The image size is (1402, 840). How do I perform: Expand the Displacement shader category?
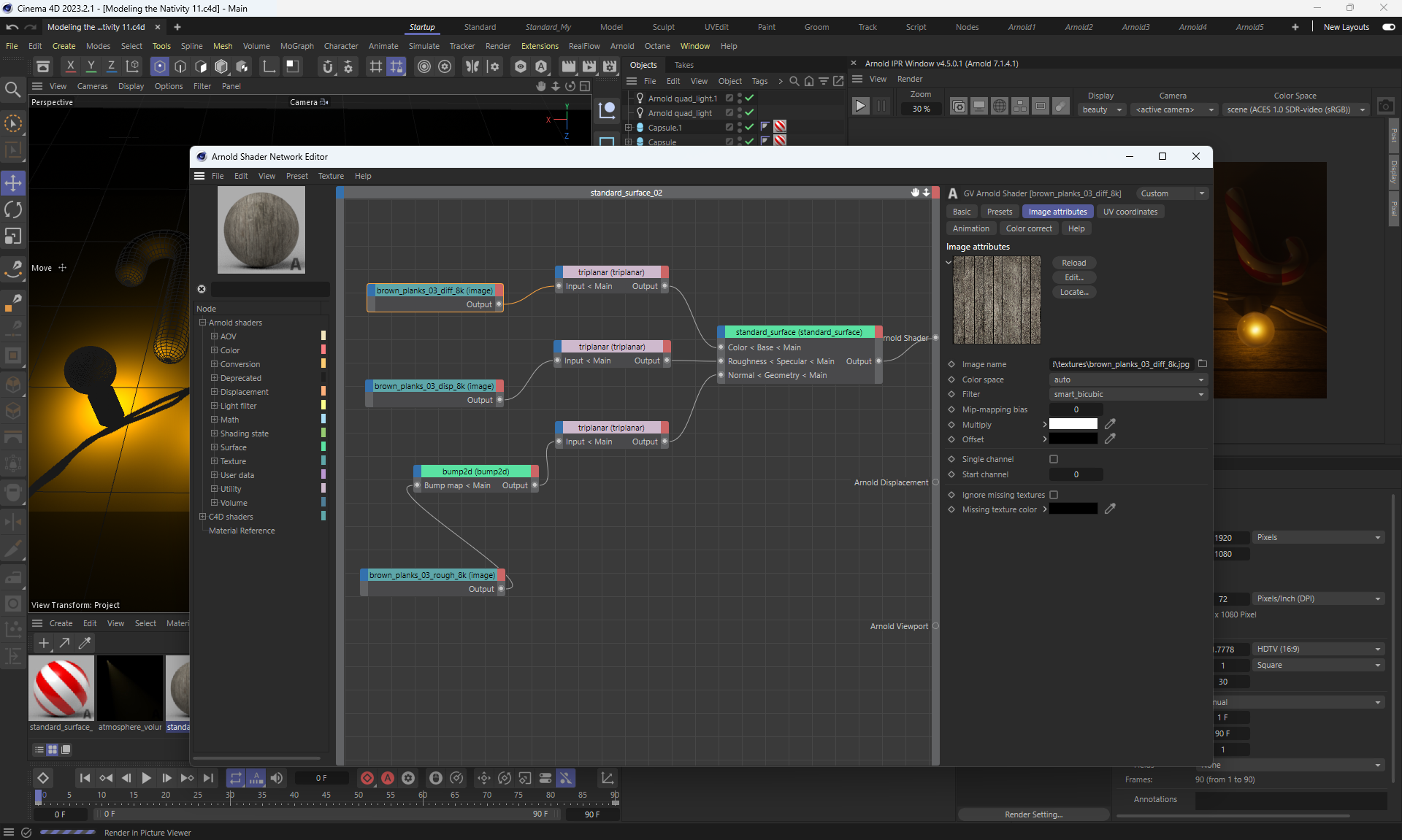[215, 392]
